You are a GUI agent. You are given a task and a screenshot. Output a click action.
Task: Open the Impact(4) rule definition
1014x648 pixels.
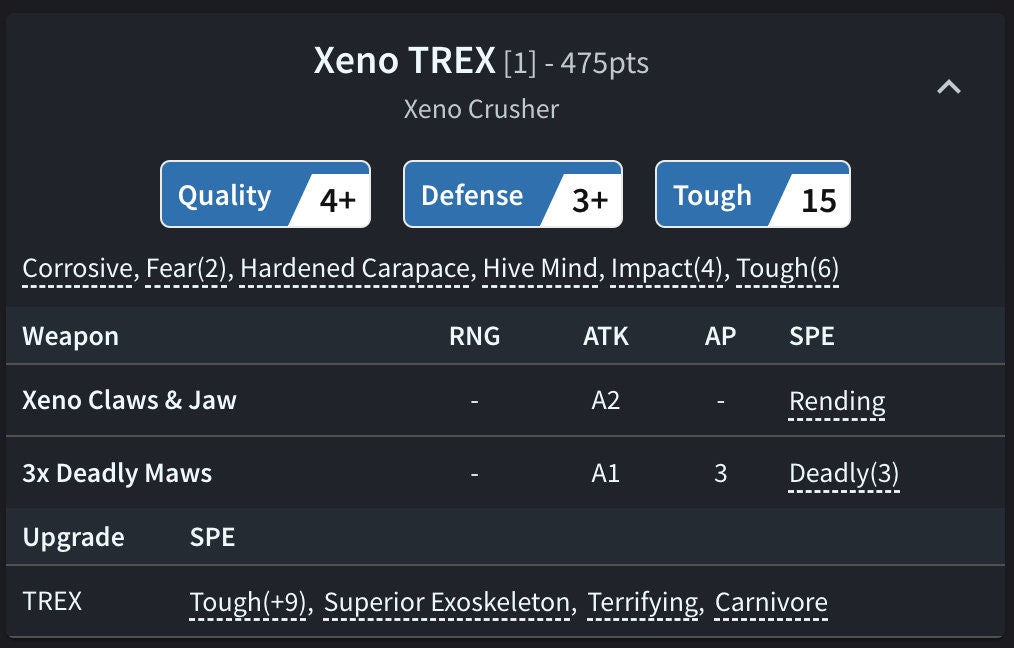click(667, 268)
